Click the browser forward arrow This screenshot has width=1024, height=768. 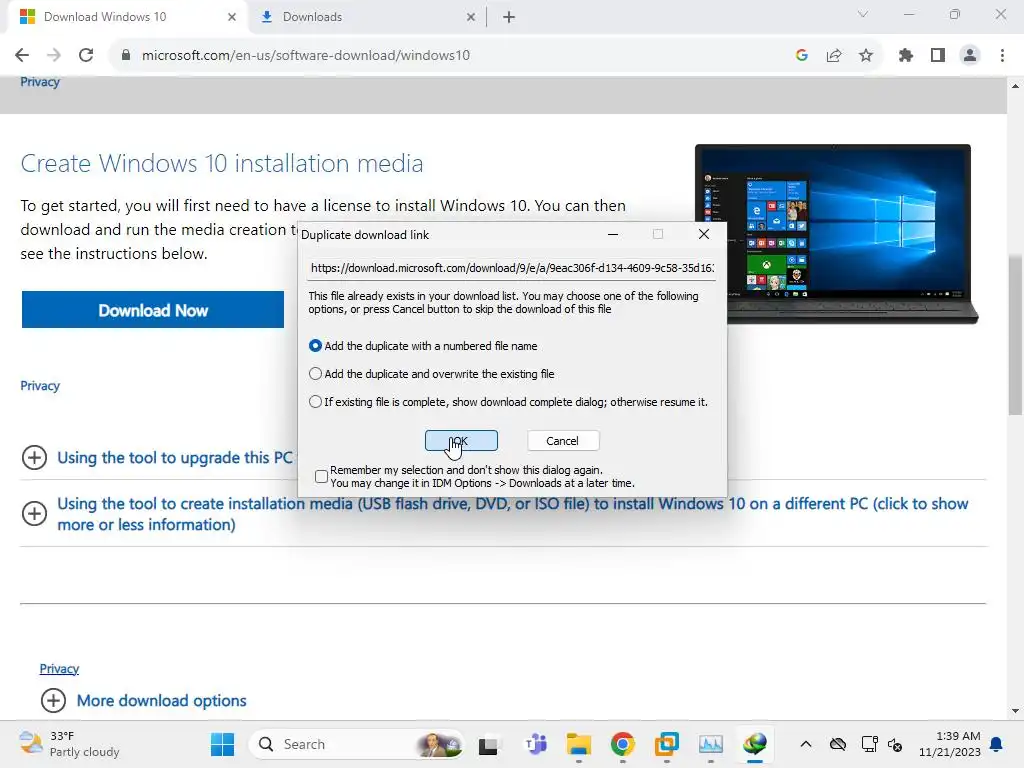click(x=54, y=56)
